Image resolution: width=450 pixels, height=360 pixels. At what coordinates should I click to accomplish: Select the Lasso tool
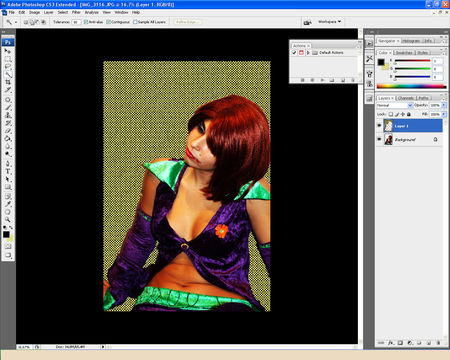[x=8, y=67]
